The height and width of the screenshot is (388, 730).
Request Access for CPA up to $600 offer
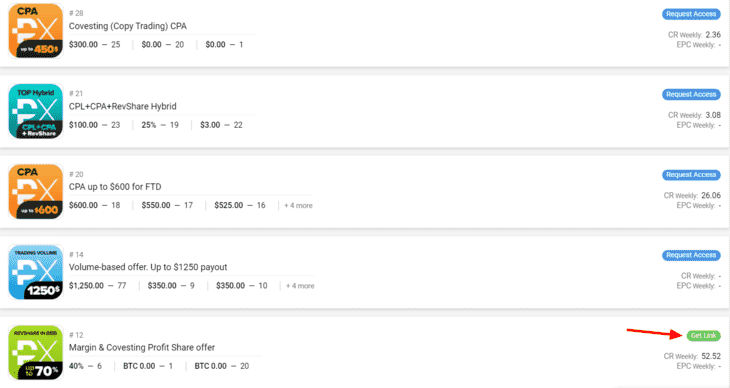(x=691, y=175)
